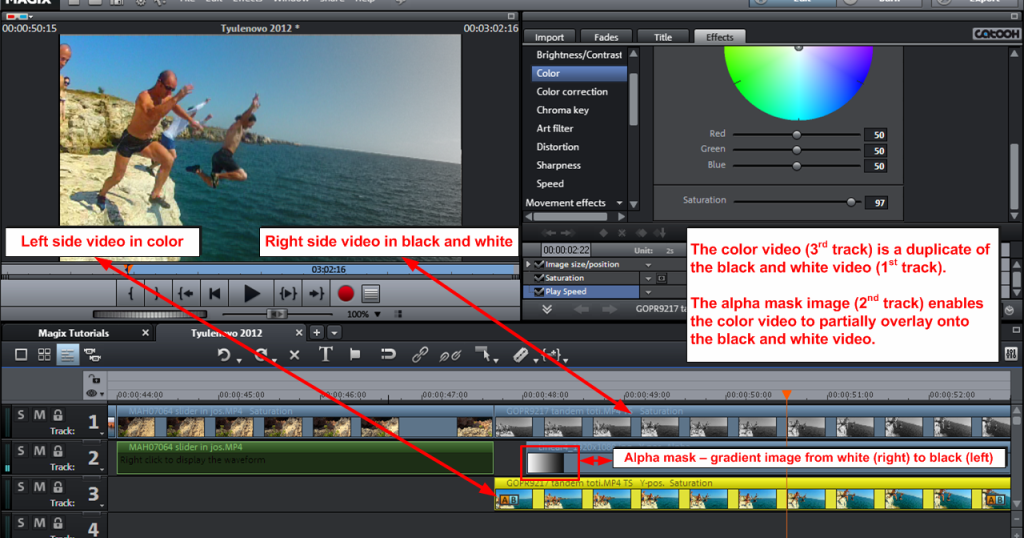Click the preview zoom slider handle
Image resolution: width=1024 pixels, height=538 pixels.
tap(277, 314)
